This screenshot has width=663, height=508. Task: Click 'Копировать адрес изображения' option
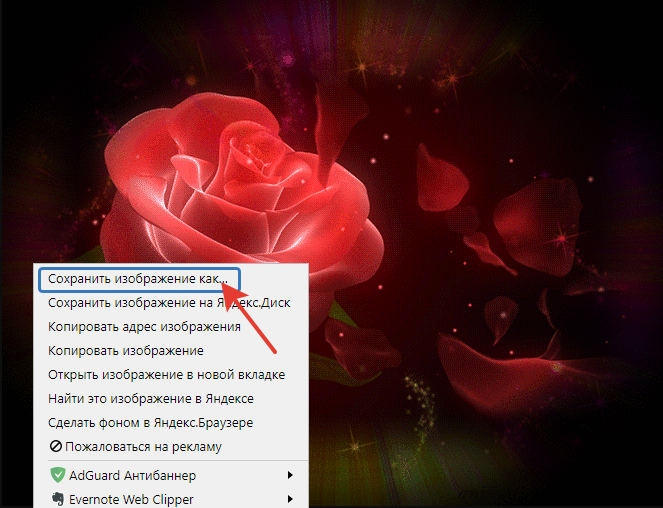[x=171, y=327]
